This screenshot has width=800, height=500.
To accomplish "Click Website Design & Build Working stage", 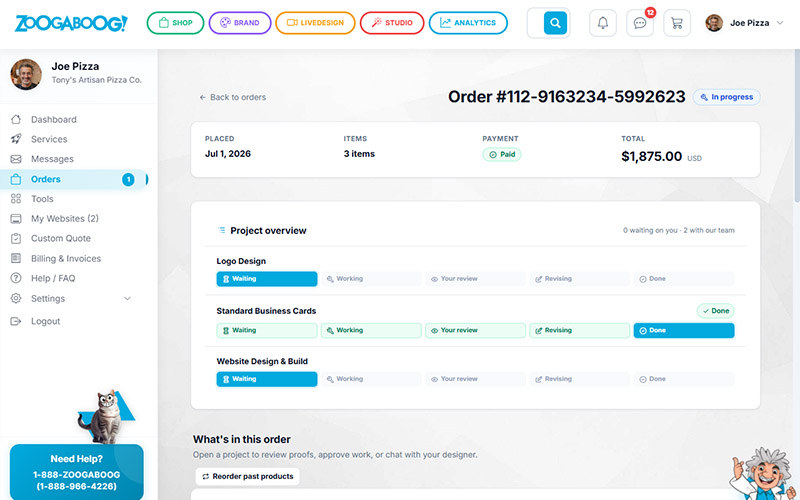I will [371, 379].
